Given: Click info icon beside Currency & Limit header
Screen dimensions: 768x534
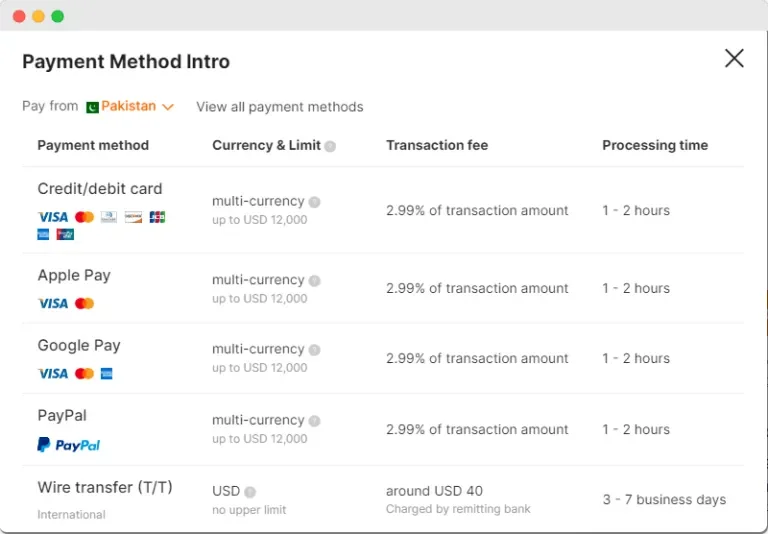Looking at the screenshot, I should [x=330, y=146].
